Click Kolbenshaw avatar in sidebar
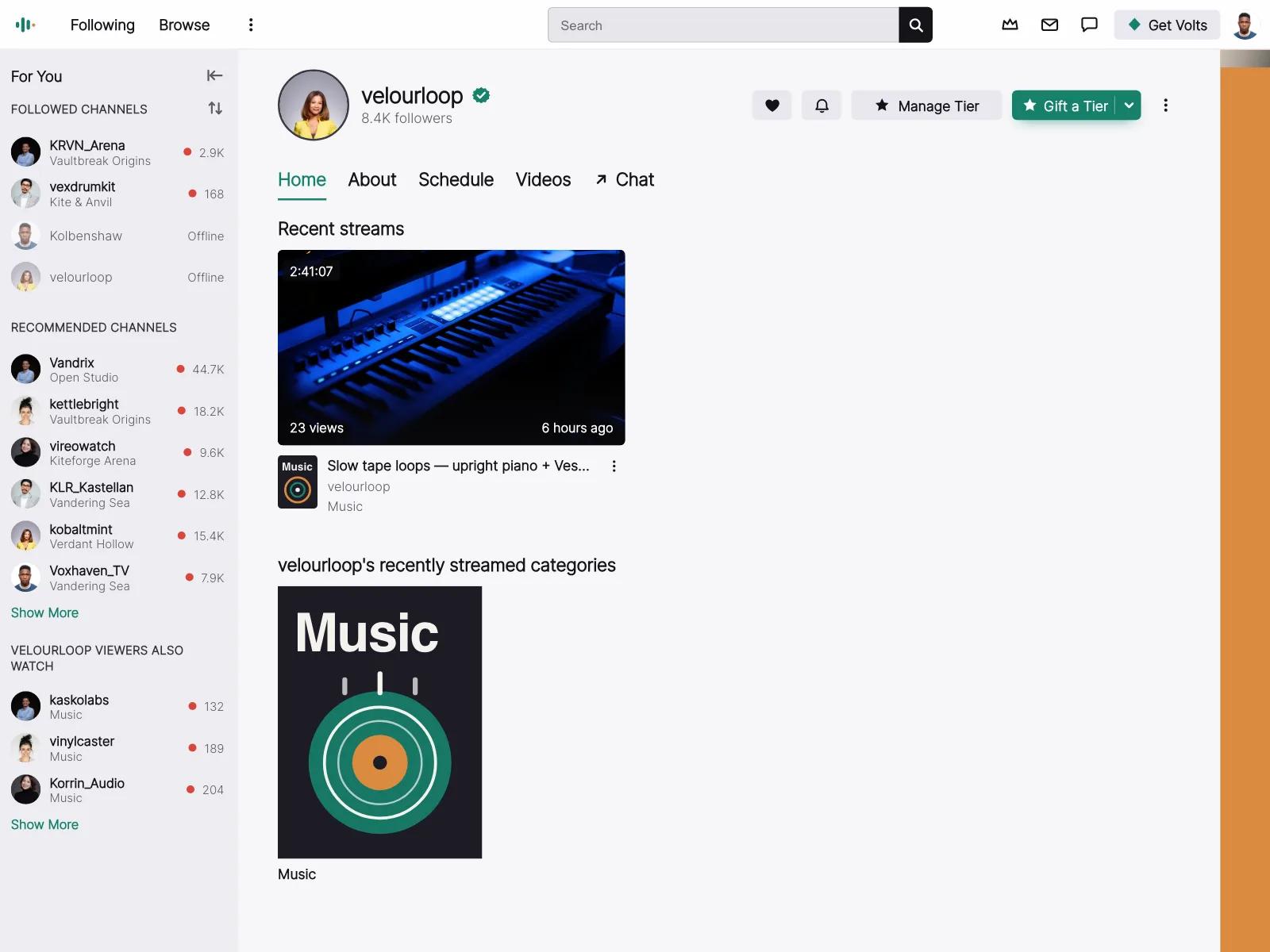This screenshot has height=952, width=1270. pyautogui.click(x=25, y=236)
